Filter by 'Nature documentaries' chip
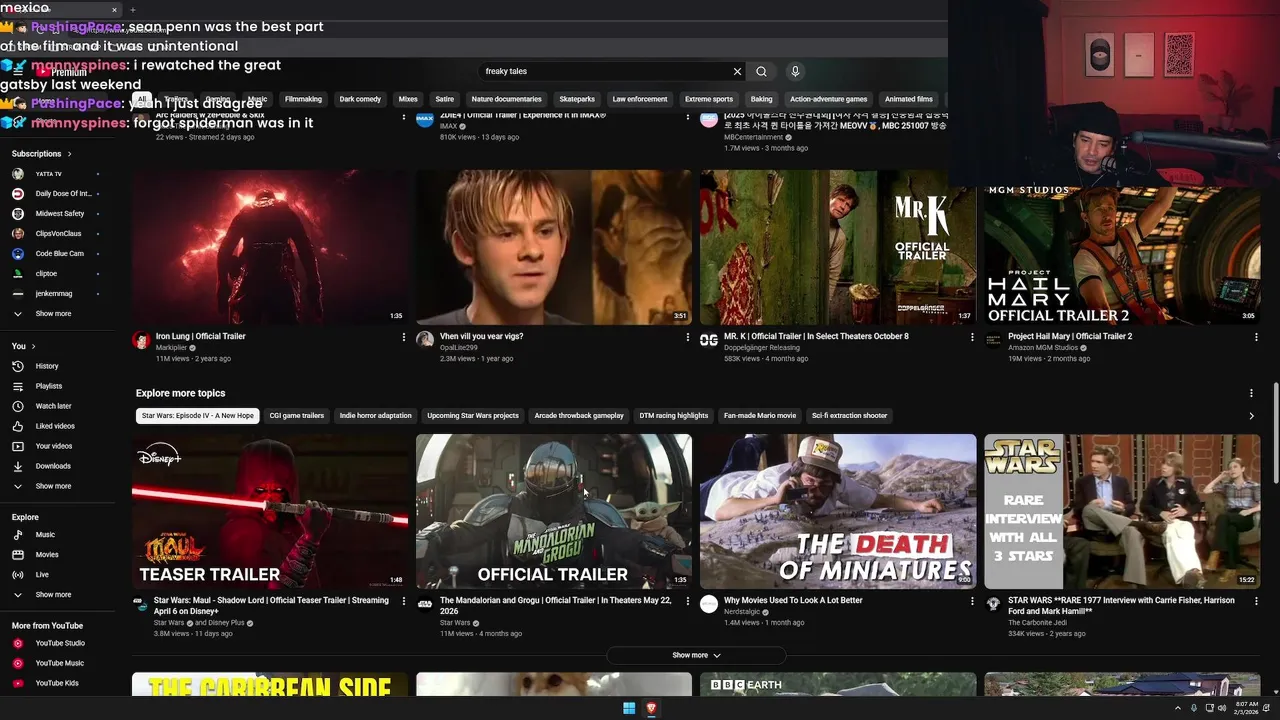This screenshot has width=1280, height=720. 506,99
